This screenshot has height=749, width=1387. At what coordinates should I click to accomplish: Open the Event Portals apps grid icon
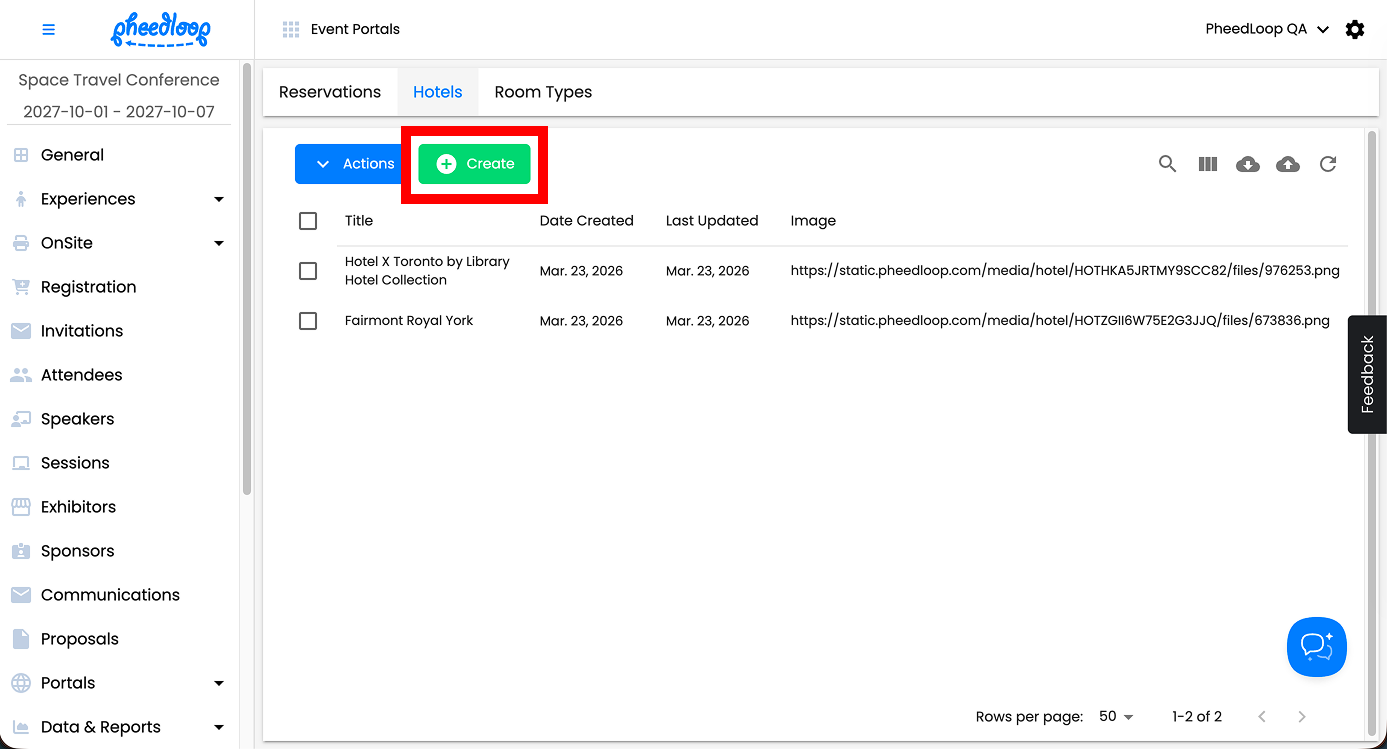[x=291, y=29]
